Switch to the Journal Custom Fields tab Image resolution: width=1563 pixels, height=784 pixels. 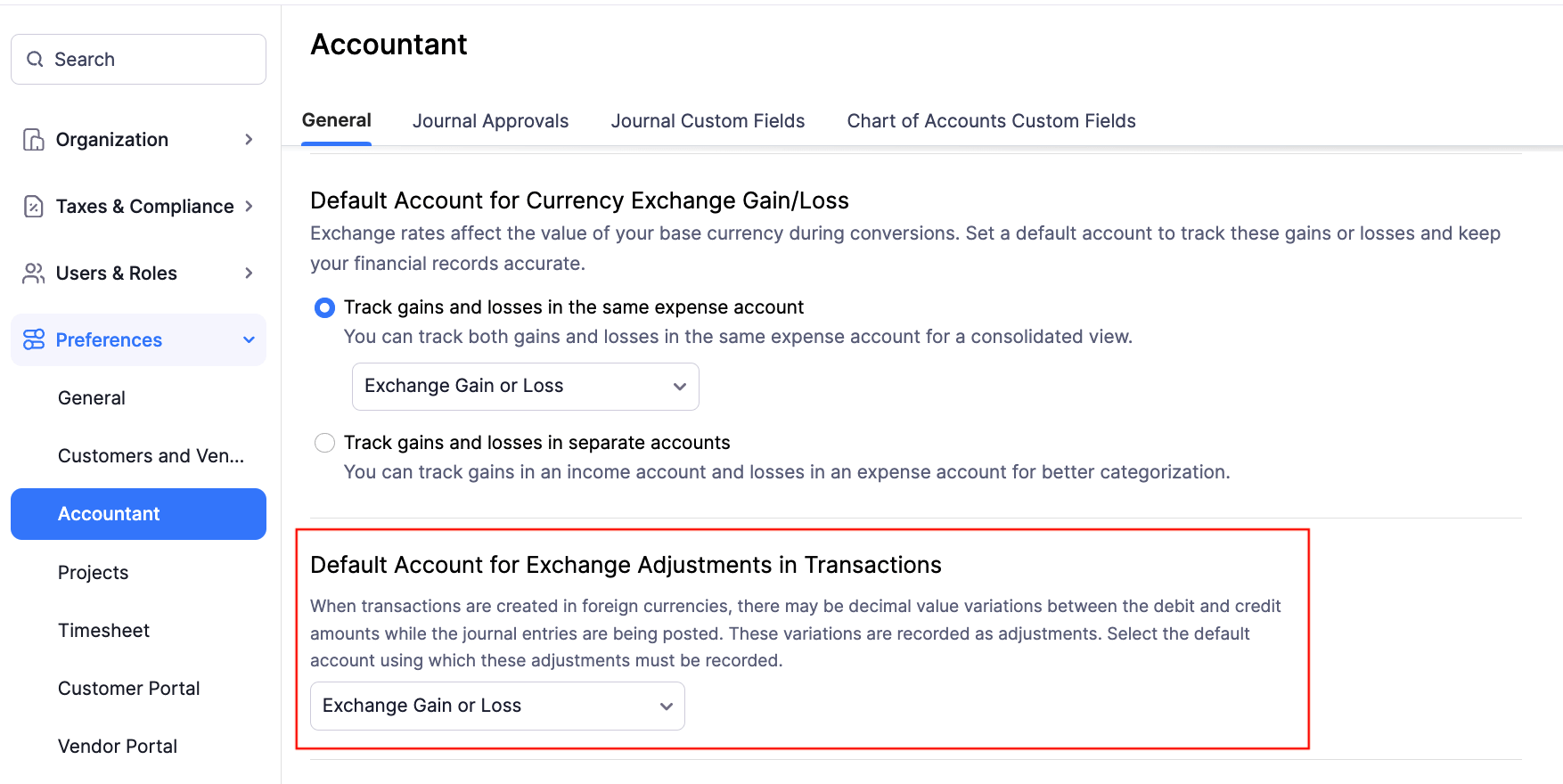[x=708, y=120]
